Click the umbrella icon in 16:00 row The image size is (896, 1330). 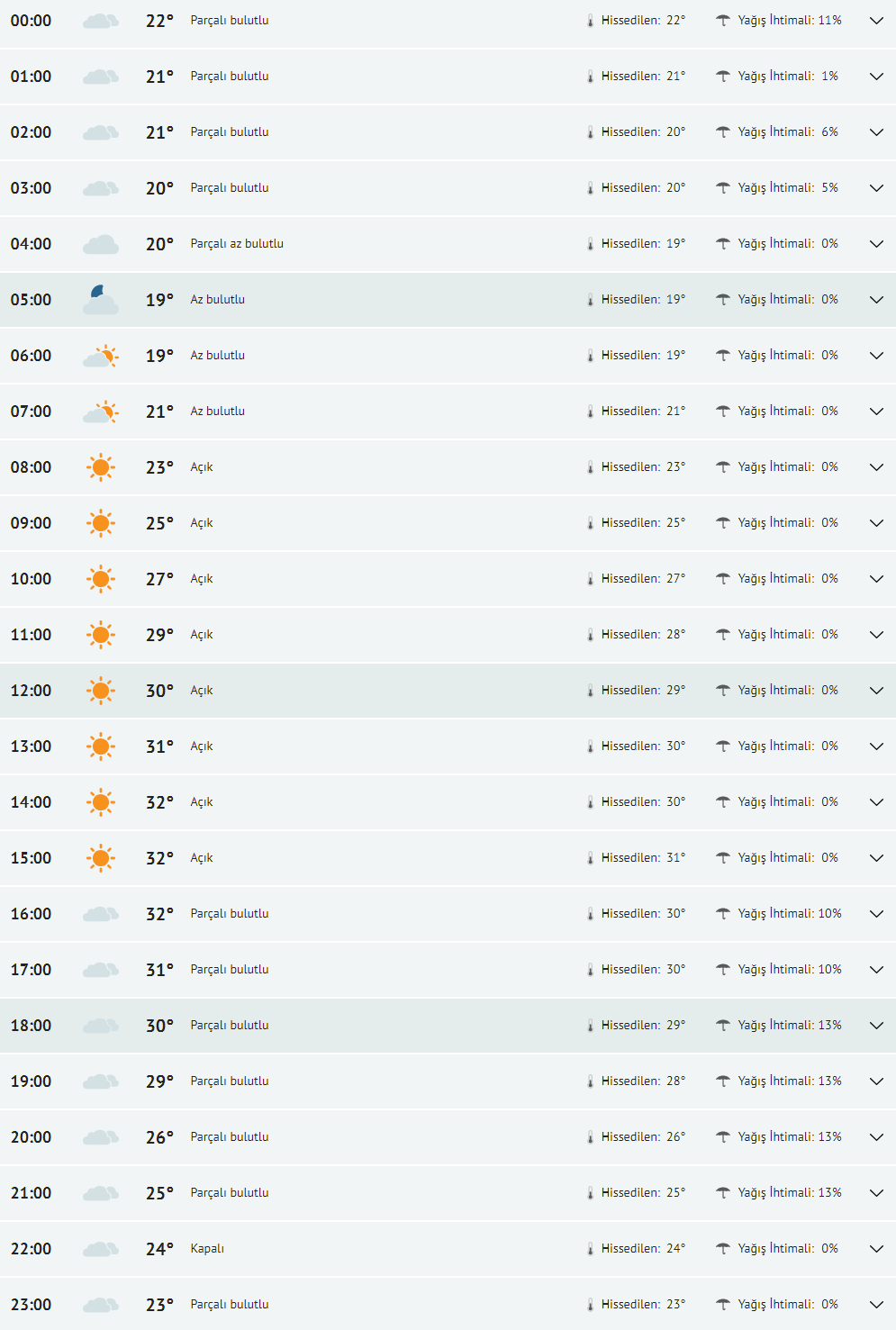722,914
